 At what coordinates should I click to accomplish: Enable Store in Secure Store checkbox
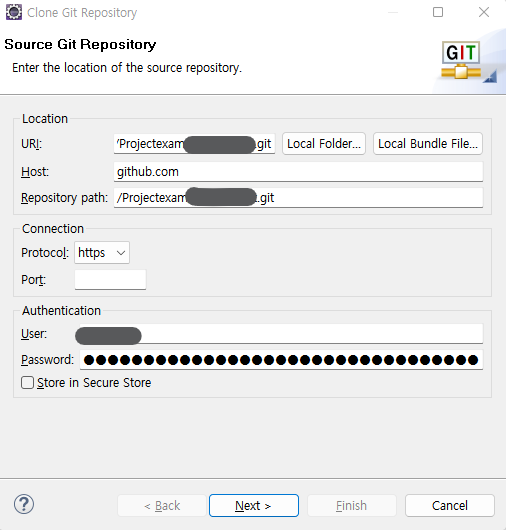27,383
